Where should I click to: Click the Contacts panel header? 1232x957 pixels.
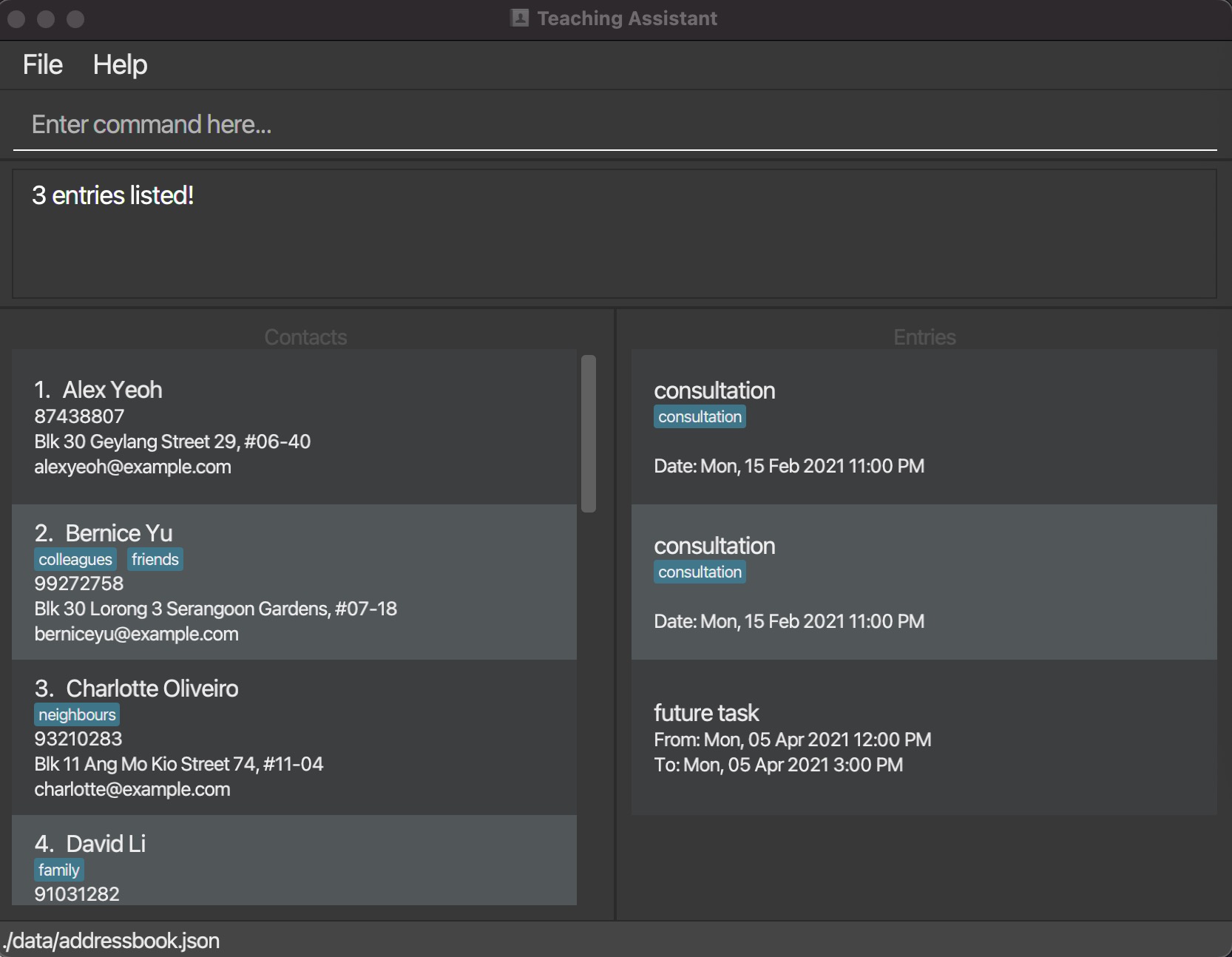point(305,337)
